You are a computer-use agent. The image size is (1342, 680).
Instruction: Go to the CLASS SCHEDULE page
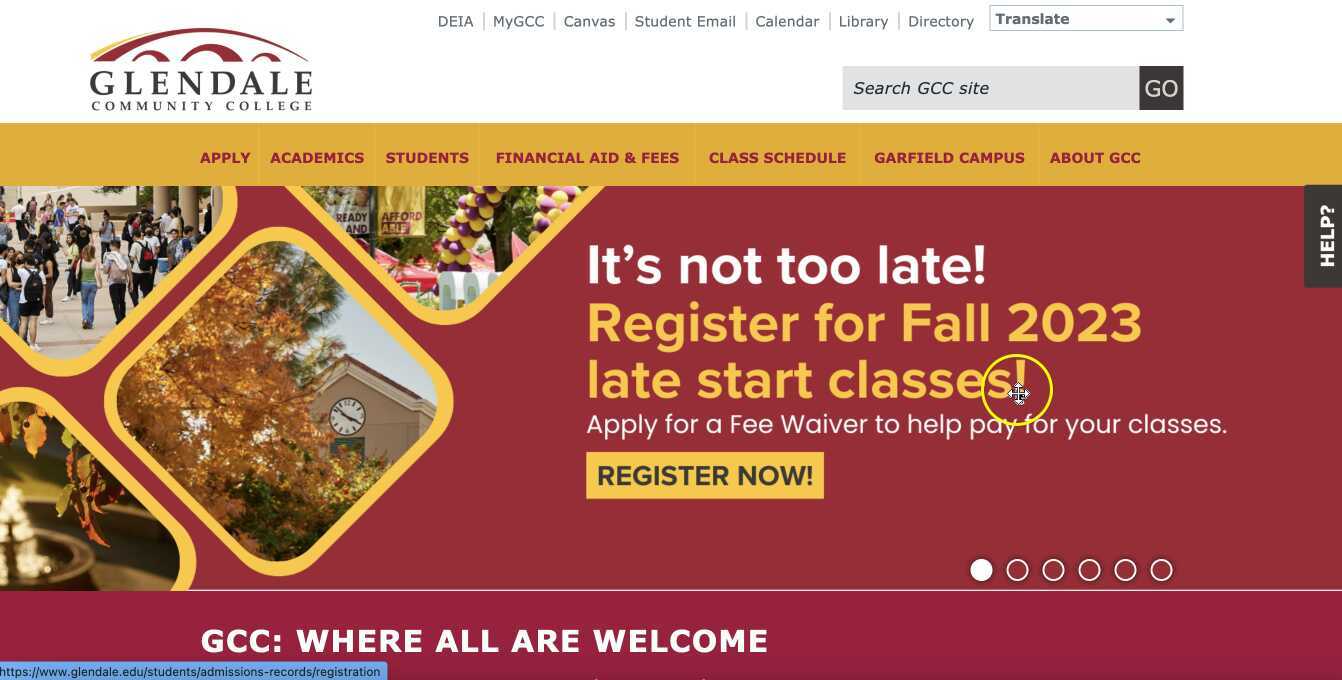tap(777, 158)
